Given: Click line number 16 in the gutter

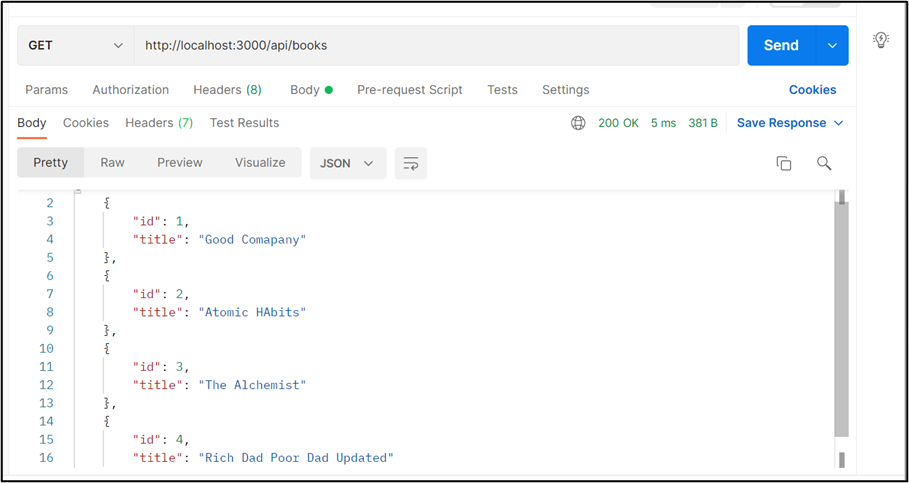Looking at the screenshot, I should coord(46,457).
